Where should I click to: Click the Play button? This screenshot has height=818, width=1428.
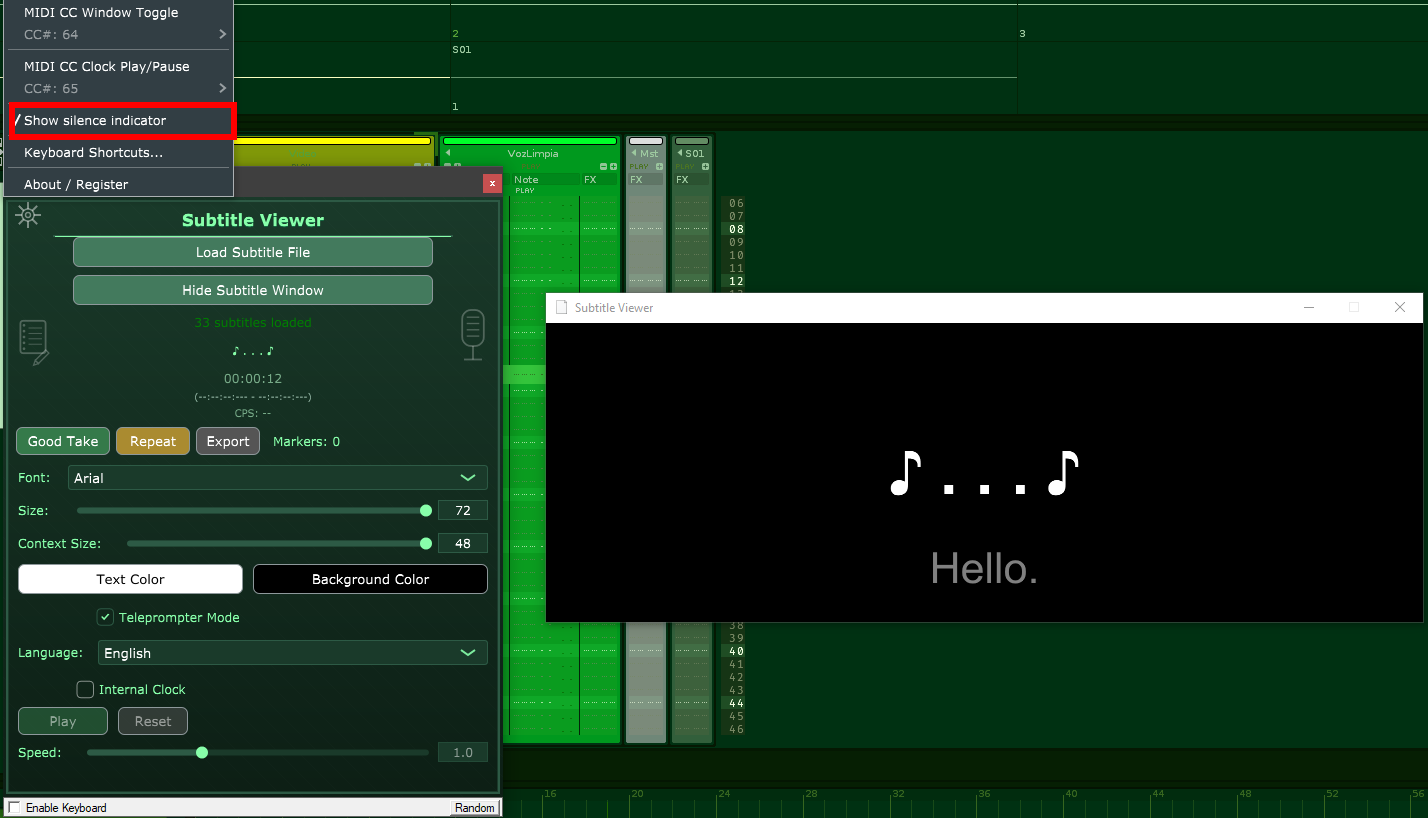pyautogui.click(x=63, y=721)
